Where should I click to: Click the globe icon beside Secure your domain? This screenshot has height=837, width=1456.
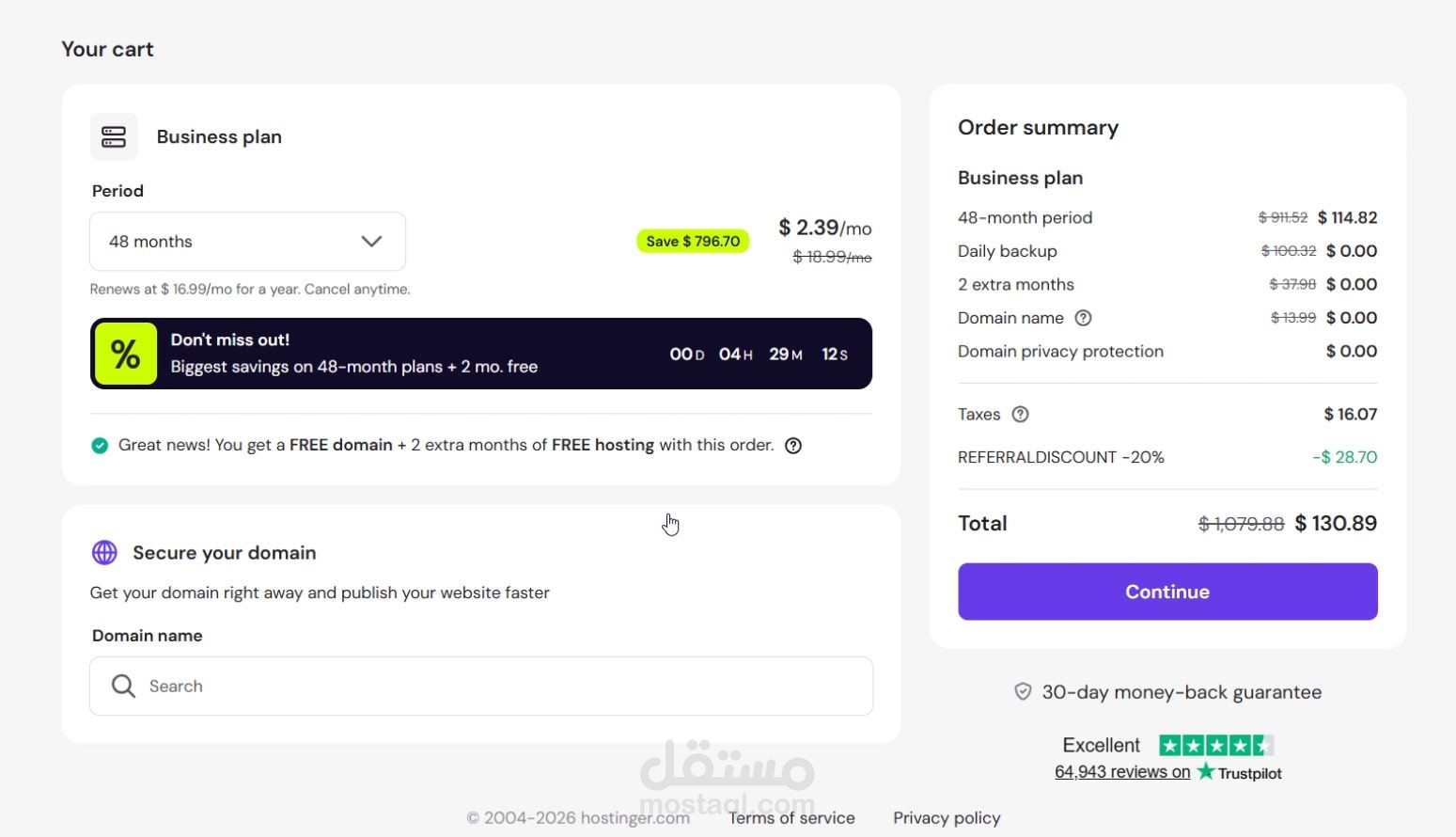pos(104,553)
